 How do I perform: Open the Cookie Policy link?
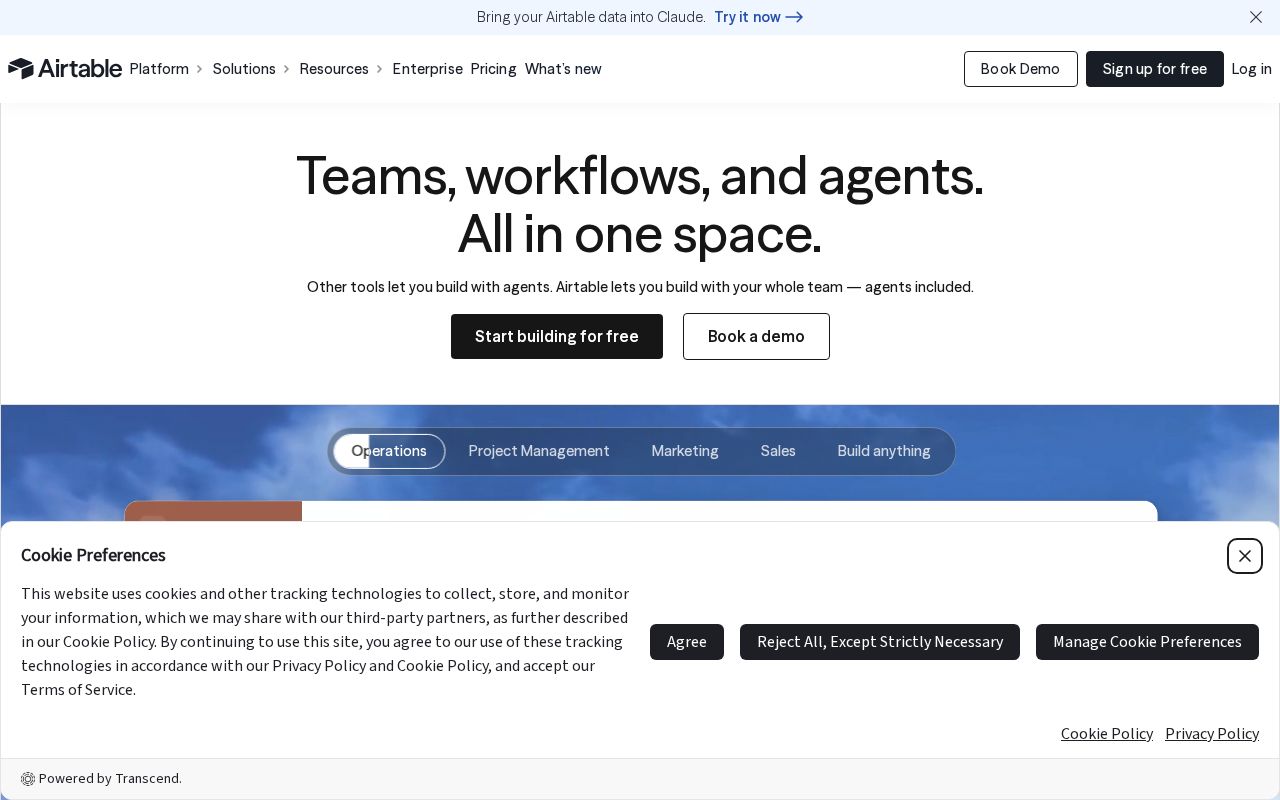click(x=1107, y=734)
